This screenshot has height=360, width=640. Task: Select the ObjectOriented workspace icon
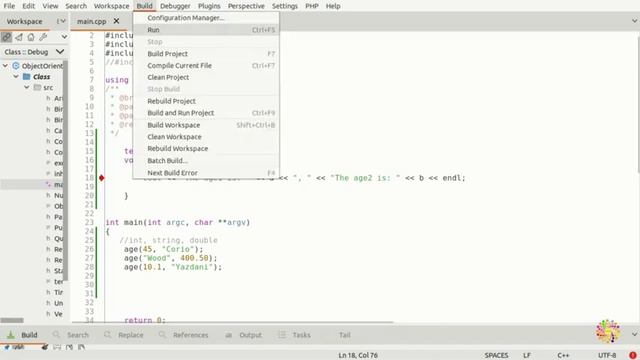tap(16, 66)
